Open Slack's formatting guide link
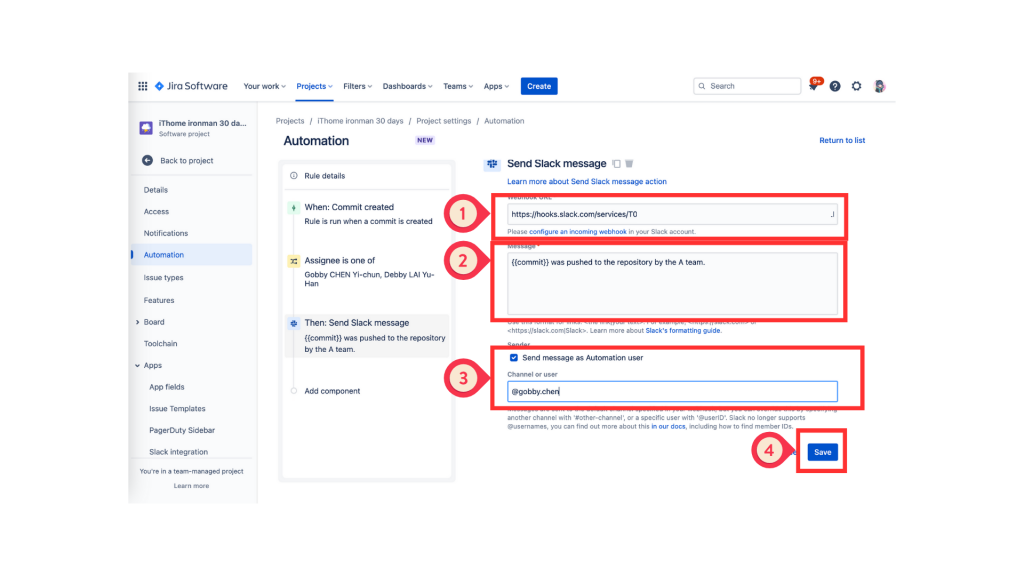1024x576 pixels. click(x=682, y=330)
